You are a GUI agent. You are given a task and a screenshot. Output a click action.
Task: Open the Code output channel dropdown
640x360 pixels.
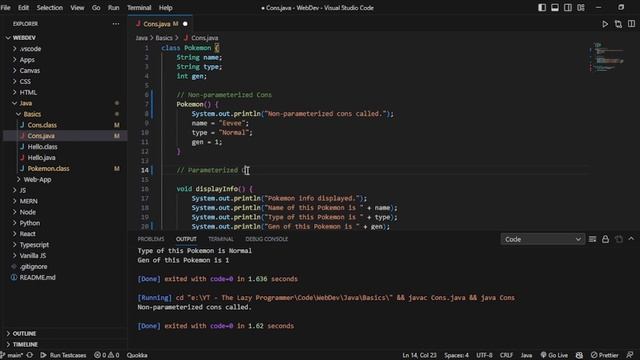pyautogui.click(x=542, y=239)
